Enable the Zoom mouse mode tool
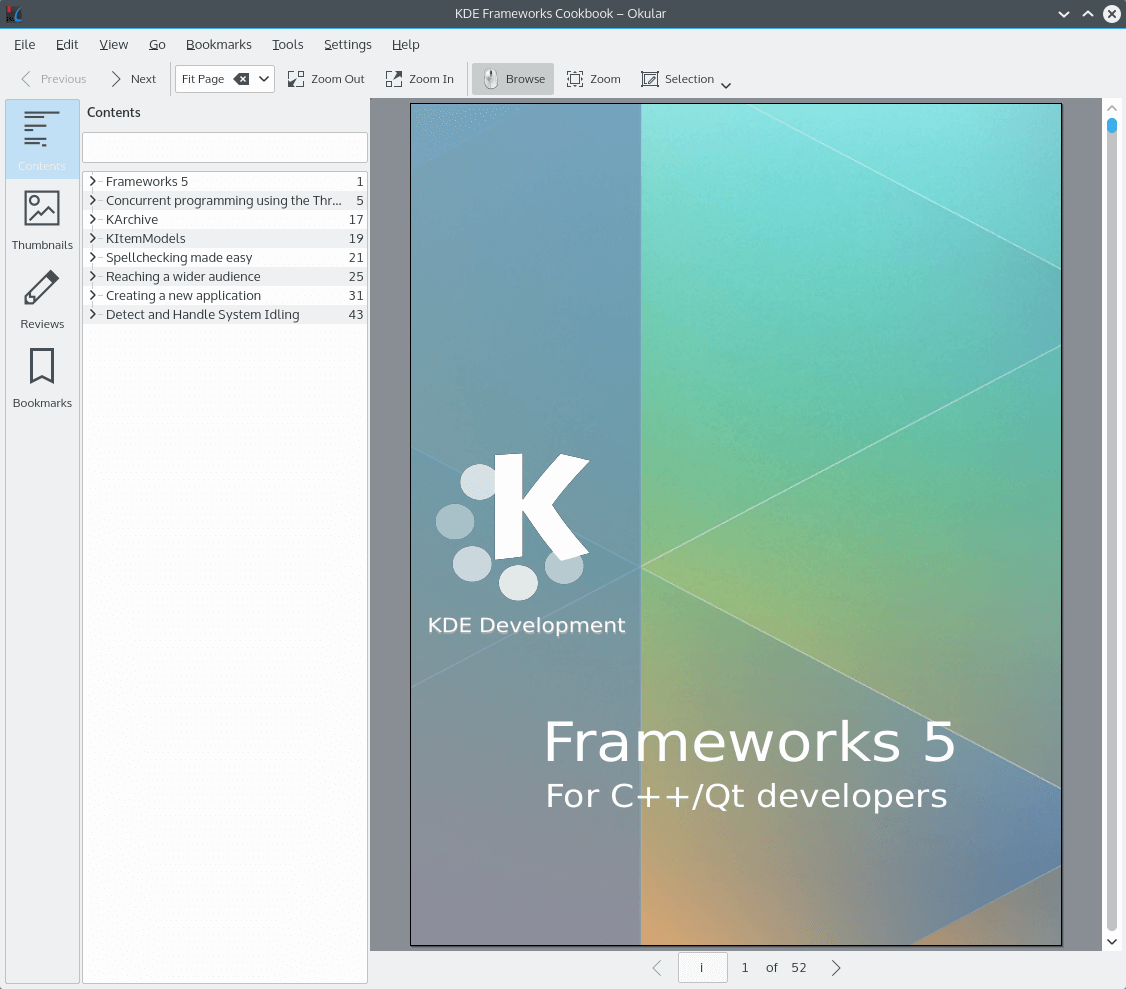The image size is (1126, 989). 594,79
